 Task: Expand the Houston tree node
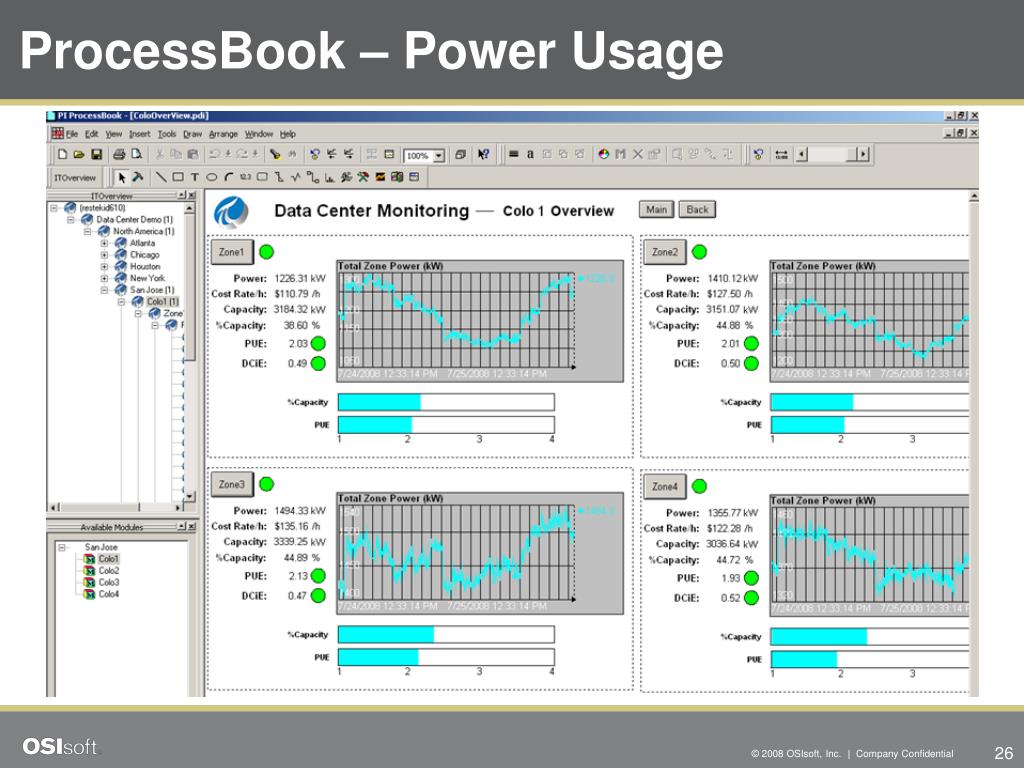pos(104,266)
